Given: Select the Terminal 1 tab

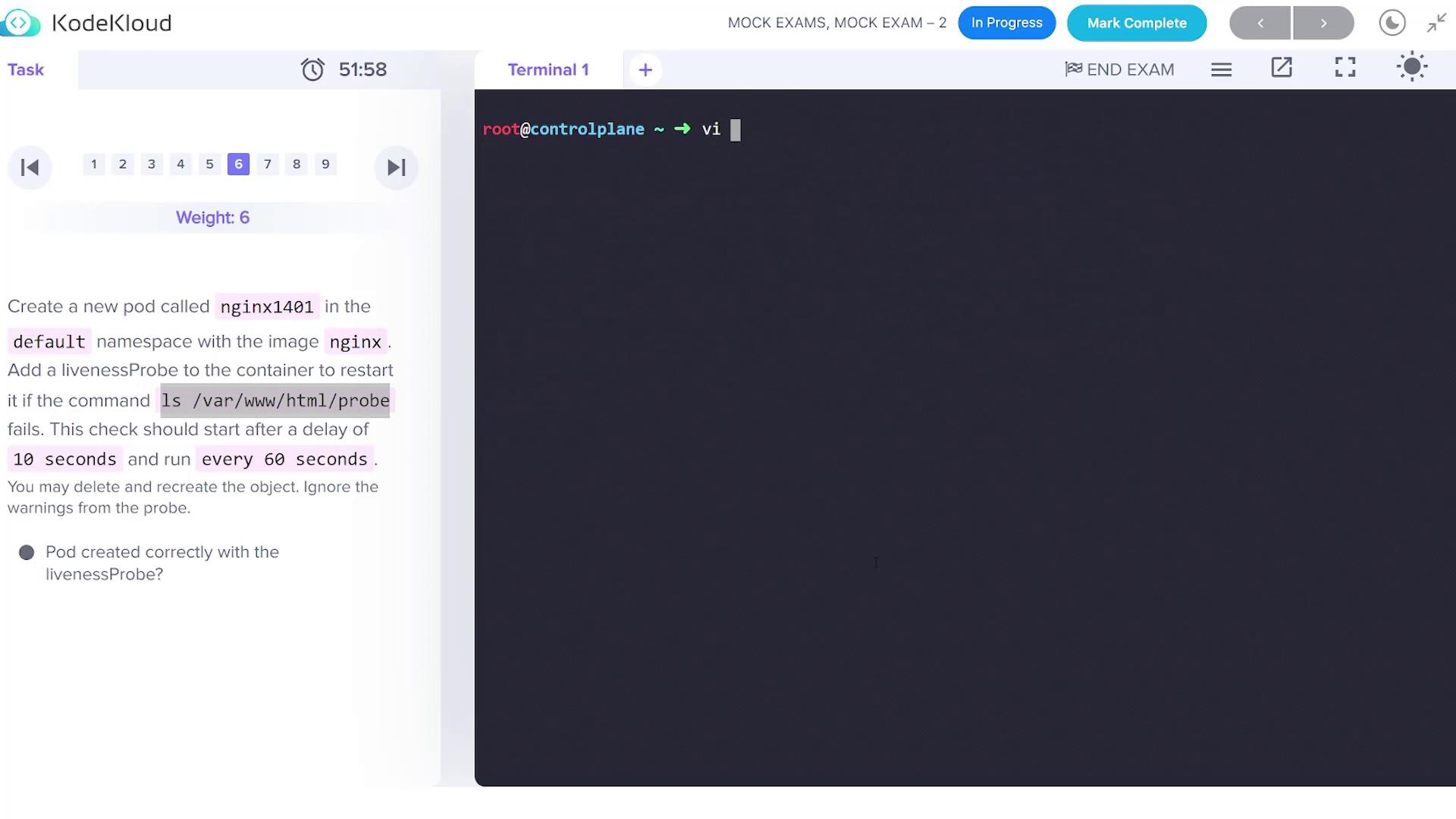Looking at the screenshot, I should click(548, 70).
